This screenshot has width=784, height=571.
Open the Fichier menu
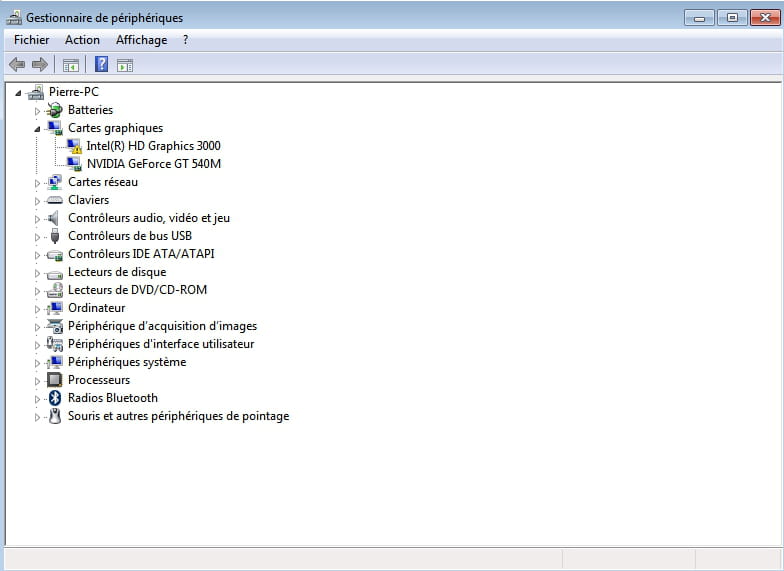[x=31, y=40]
